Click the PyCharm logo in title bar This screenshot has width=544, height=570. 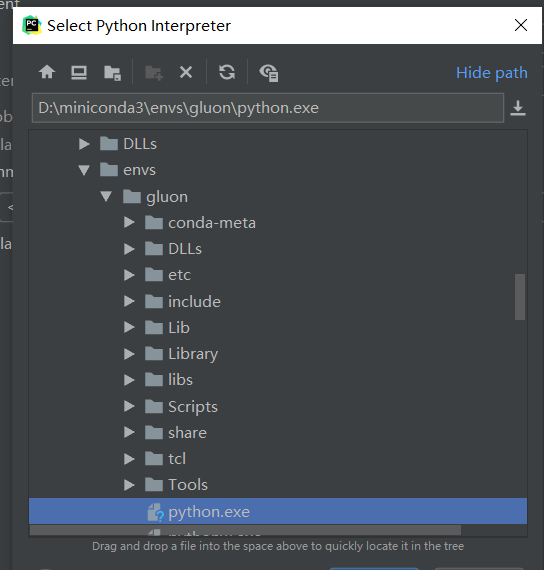pos(32,25)
